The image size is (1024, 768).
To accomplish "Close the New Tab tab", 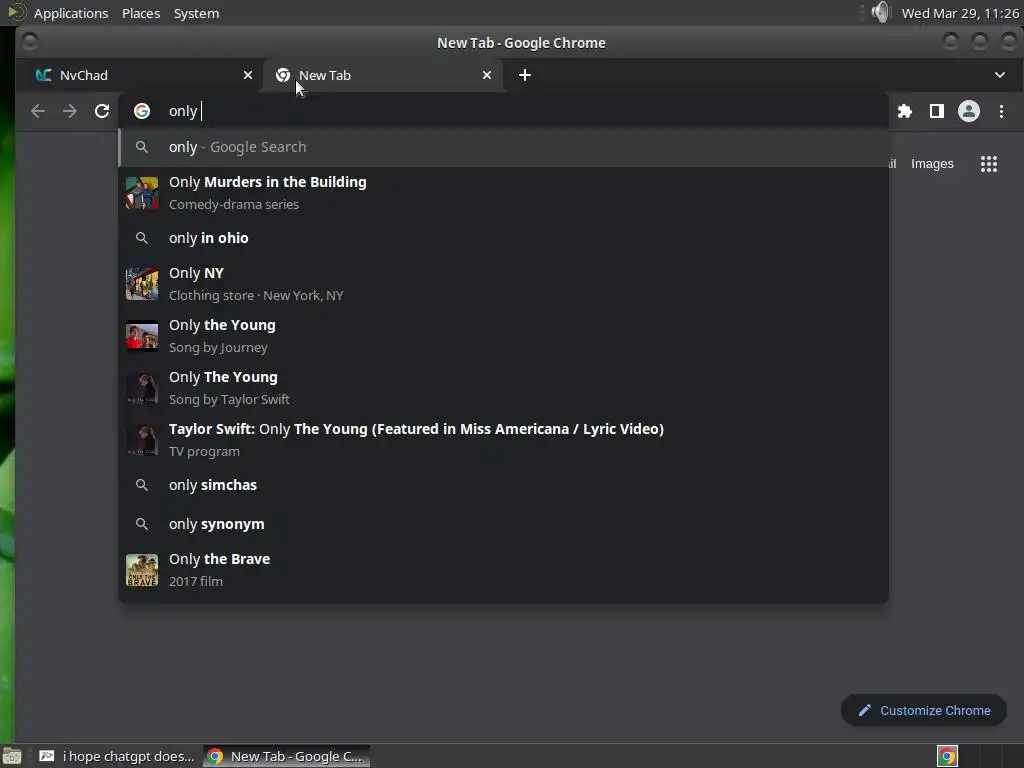I will pos(487,75).
